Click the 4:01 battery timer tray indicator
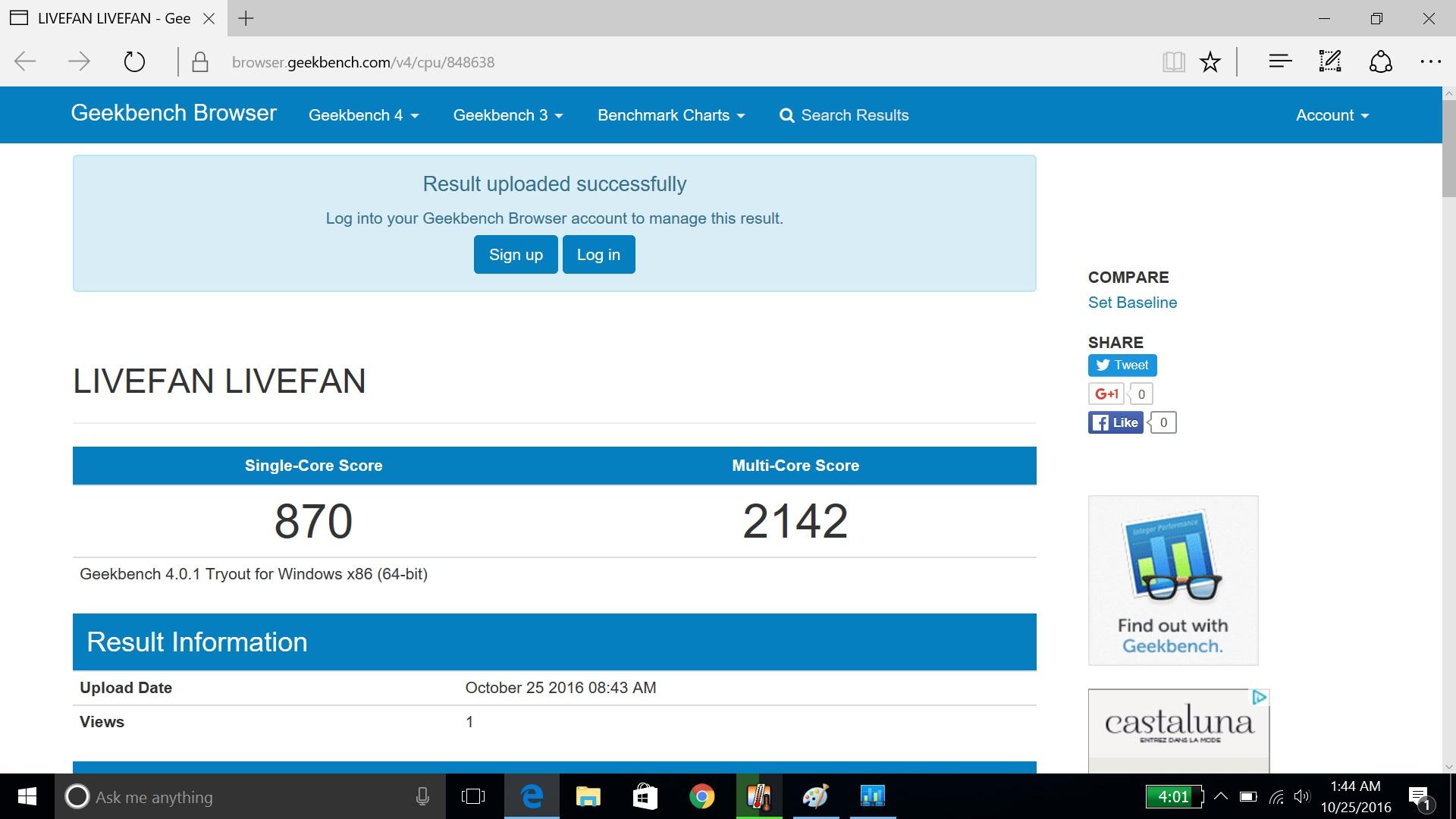This screenshot has width=1456, height=819. coord(1175,796)
